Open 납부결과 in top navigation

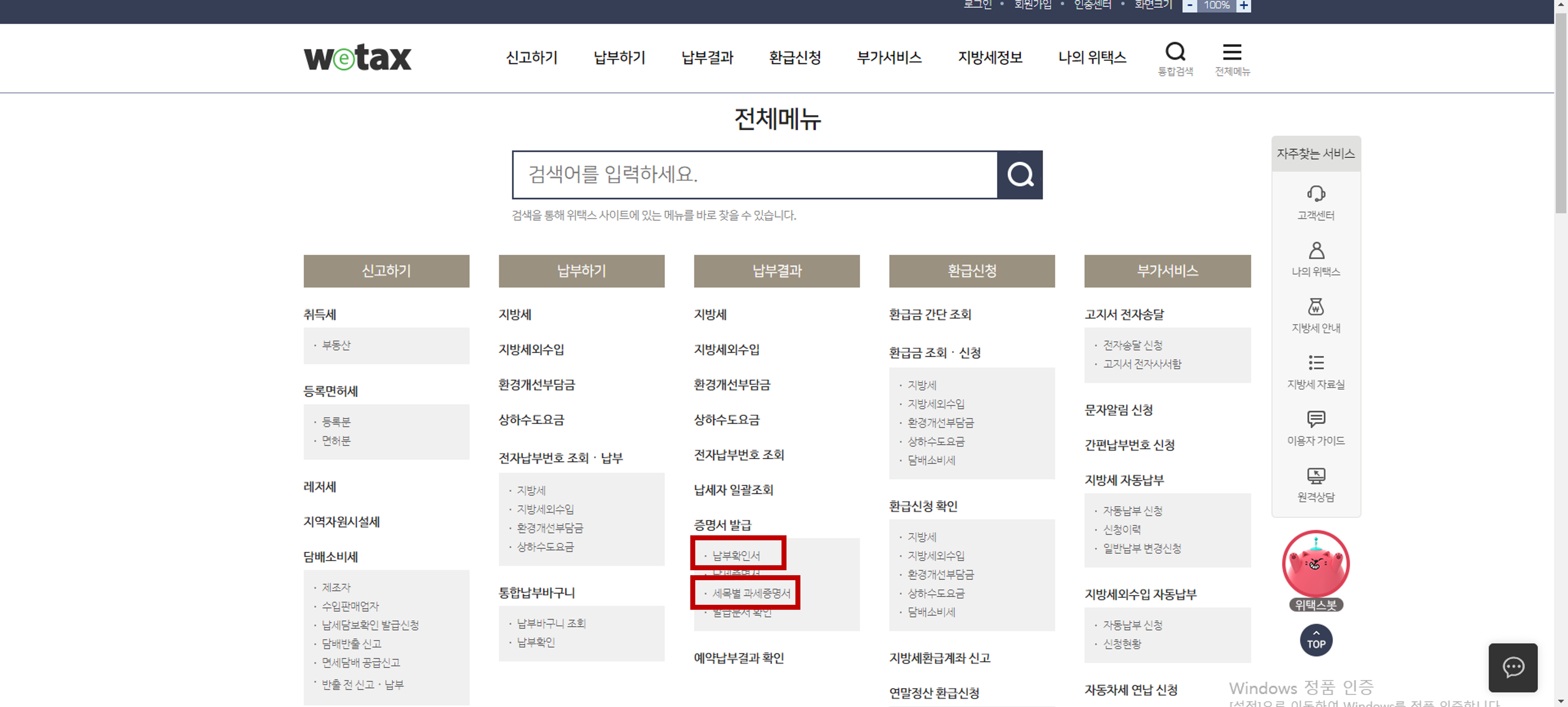[707, 58]
